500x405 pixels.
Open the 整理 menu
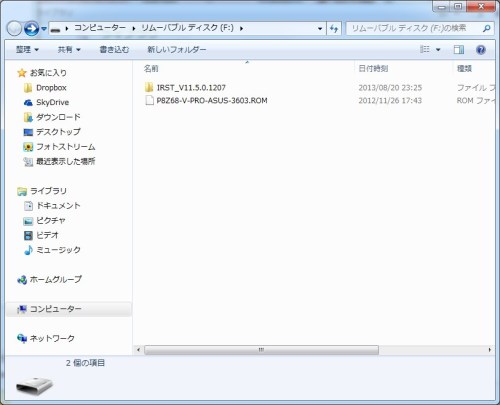(x=27, y=50)
